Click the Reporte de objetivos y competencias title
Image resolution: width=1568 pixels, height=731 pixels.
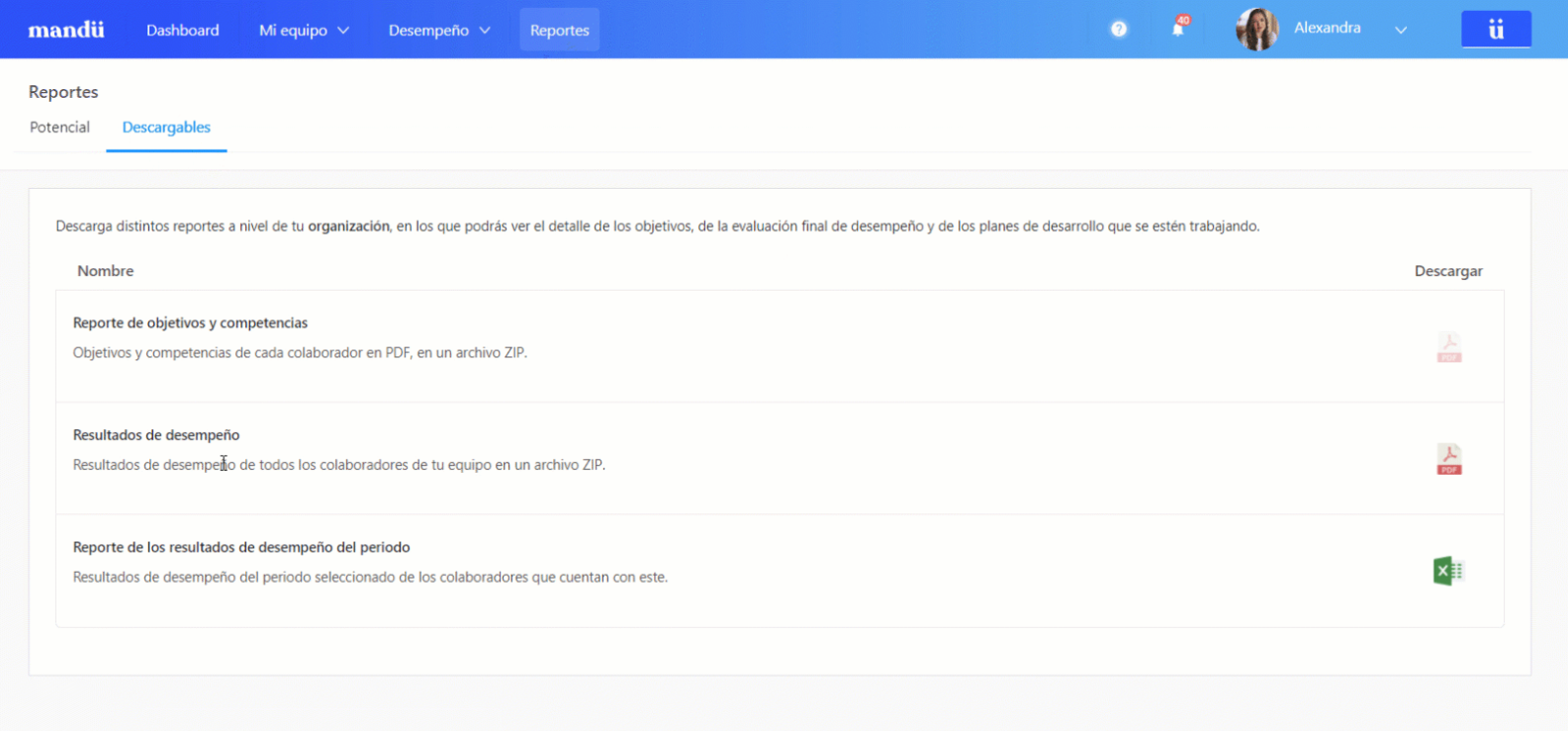pyautogui.click(x=190, y=322)
